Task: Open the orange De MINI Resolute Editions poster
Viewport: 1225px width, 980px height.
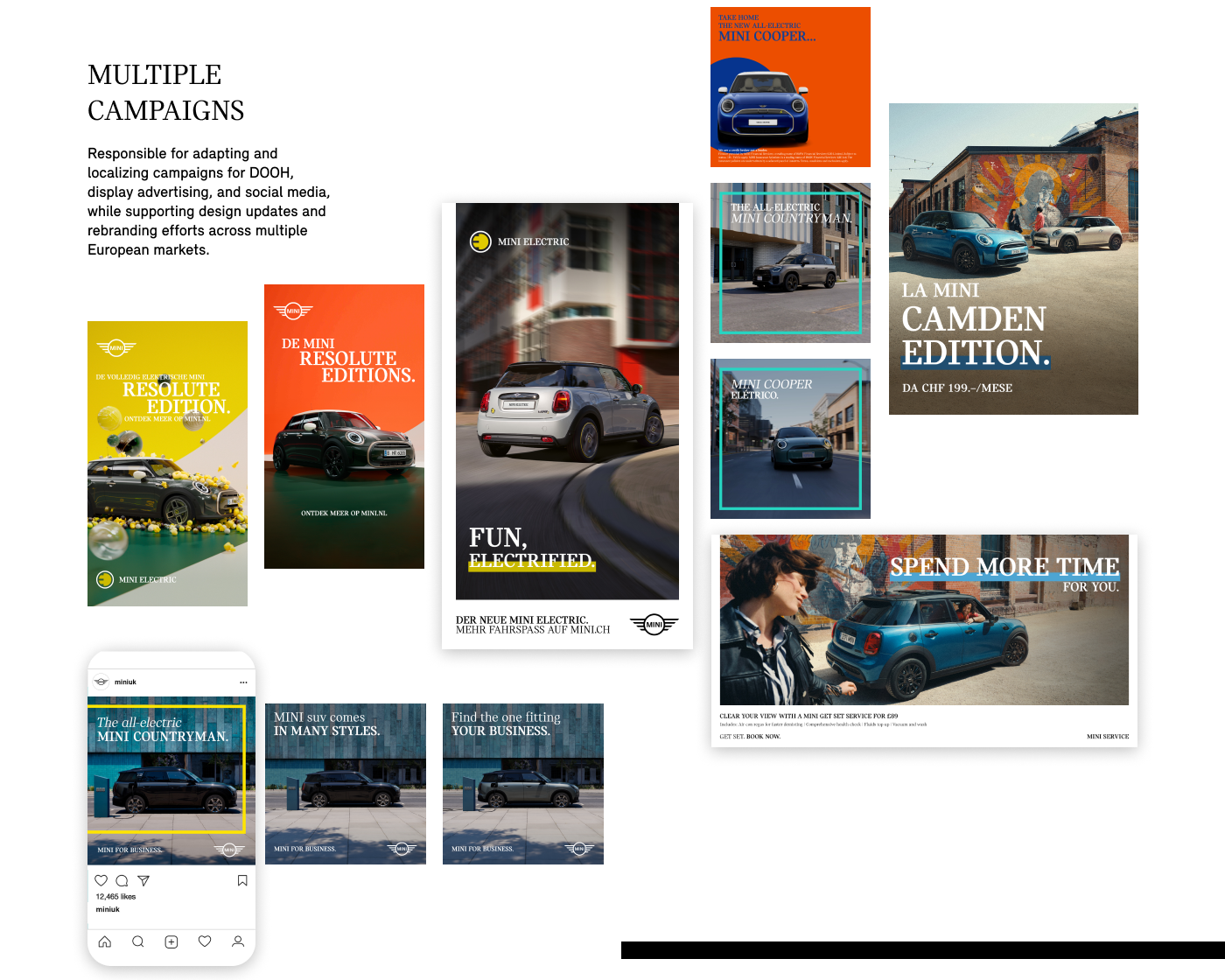Action: pyautogui.click(x=344, y=426)
